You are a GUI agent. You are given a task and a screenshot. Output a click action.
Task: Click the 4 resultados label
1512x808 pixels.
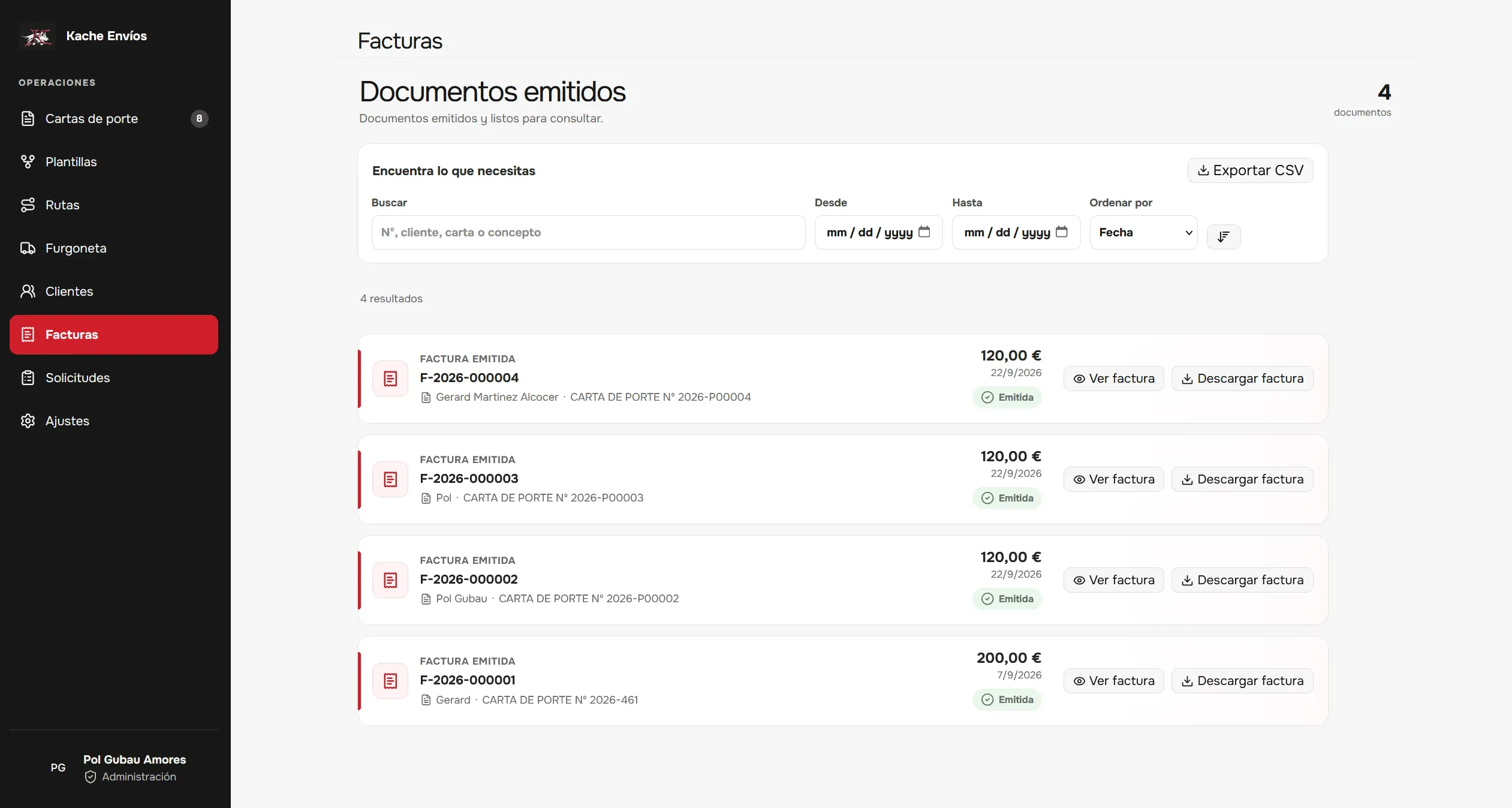click(391, 299)
